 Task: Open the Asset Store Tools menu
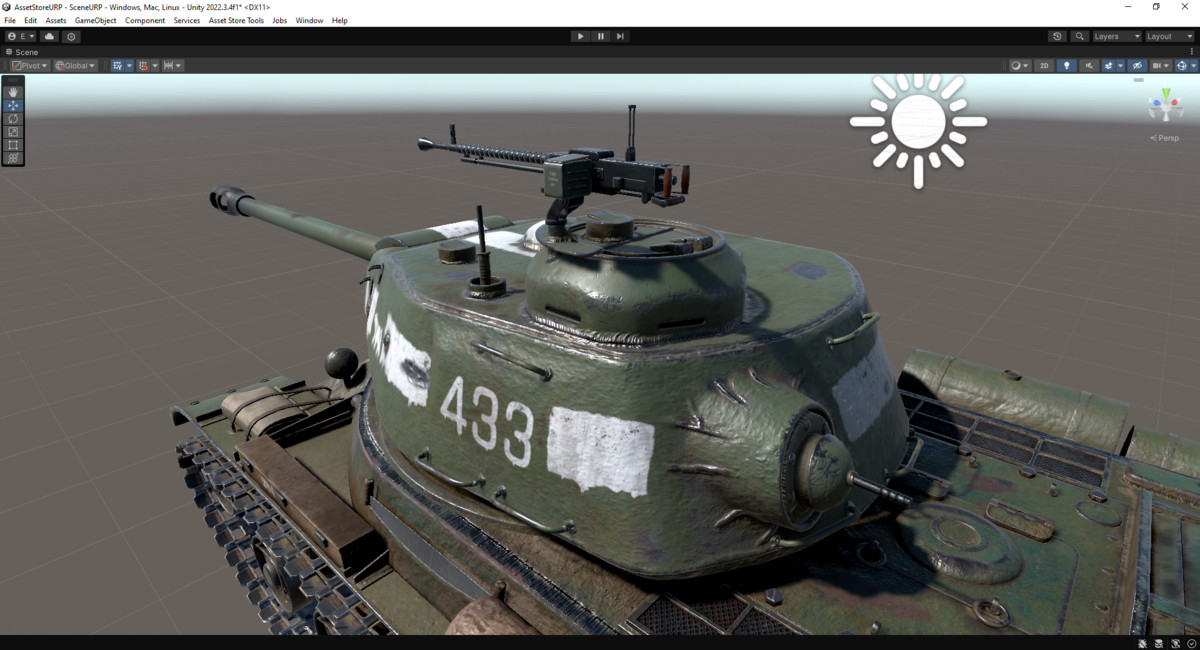(x=236, y=19)
